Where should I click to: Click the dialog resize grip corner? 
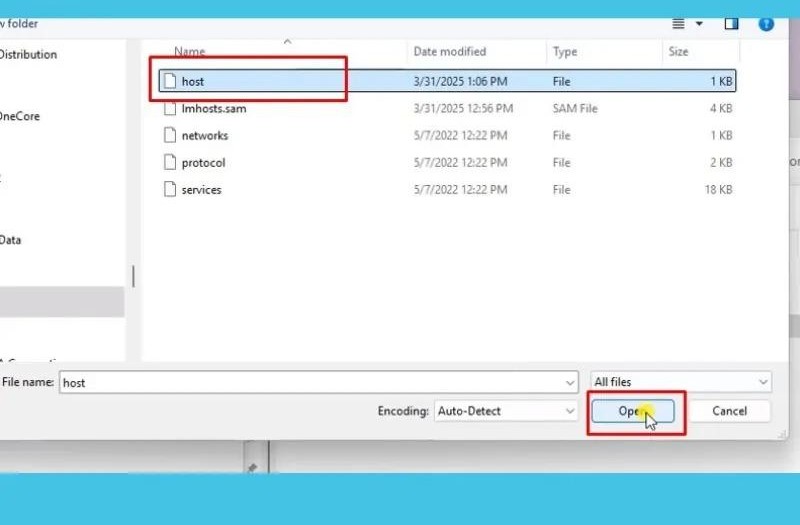click(x=782, y=434)
